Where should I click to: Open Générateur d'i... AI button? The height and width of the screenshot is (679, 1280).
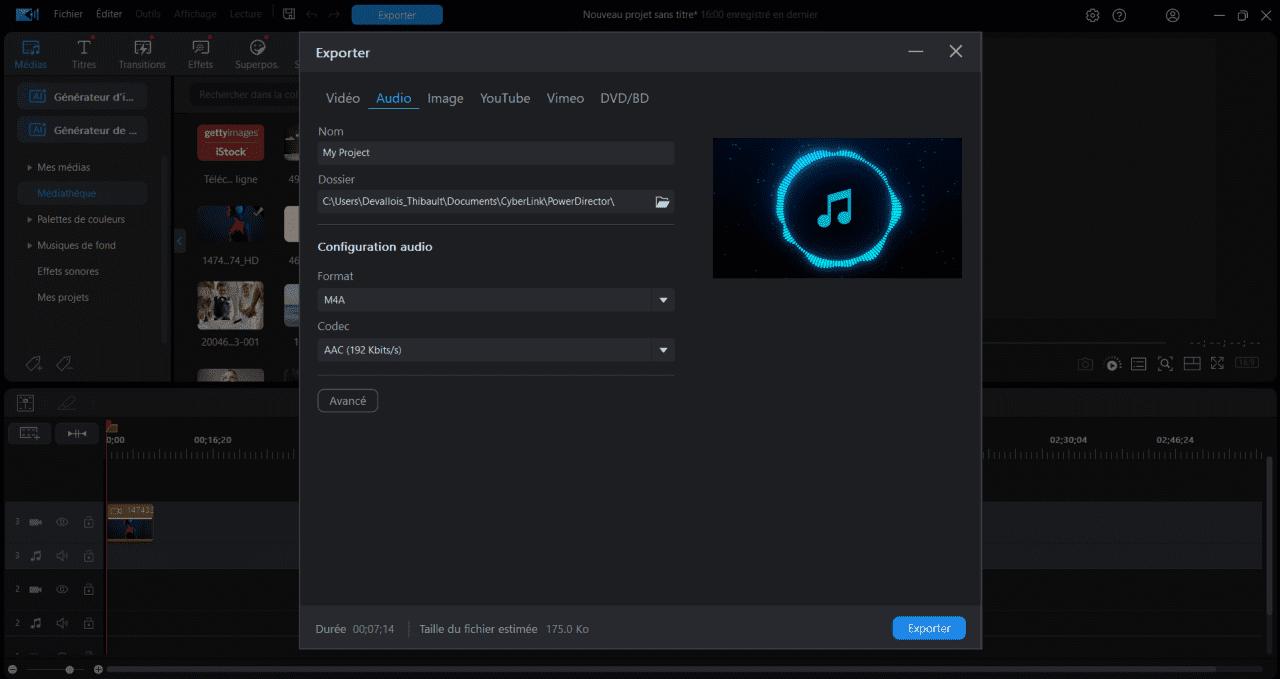82,97
